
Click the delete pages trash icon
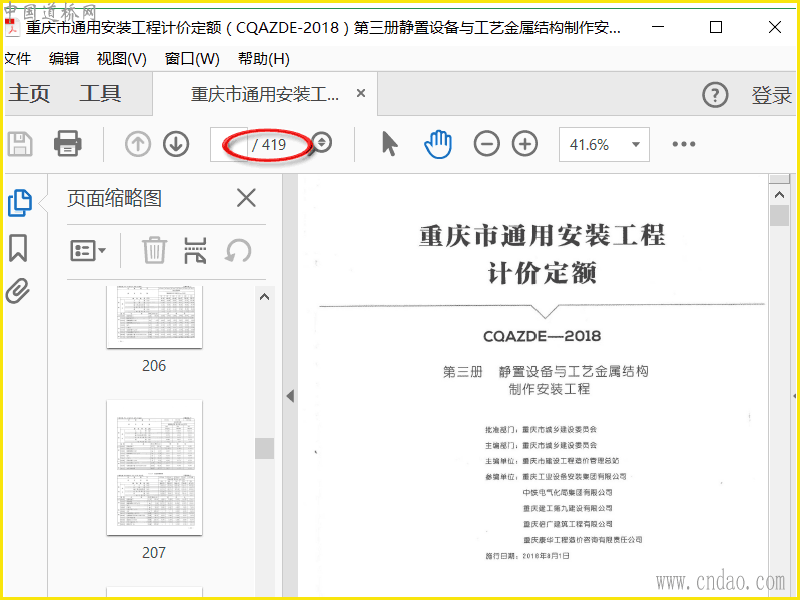click(154, 250)
